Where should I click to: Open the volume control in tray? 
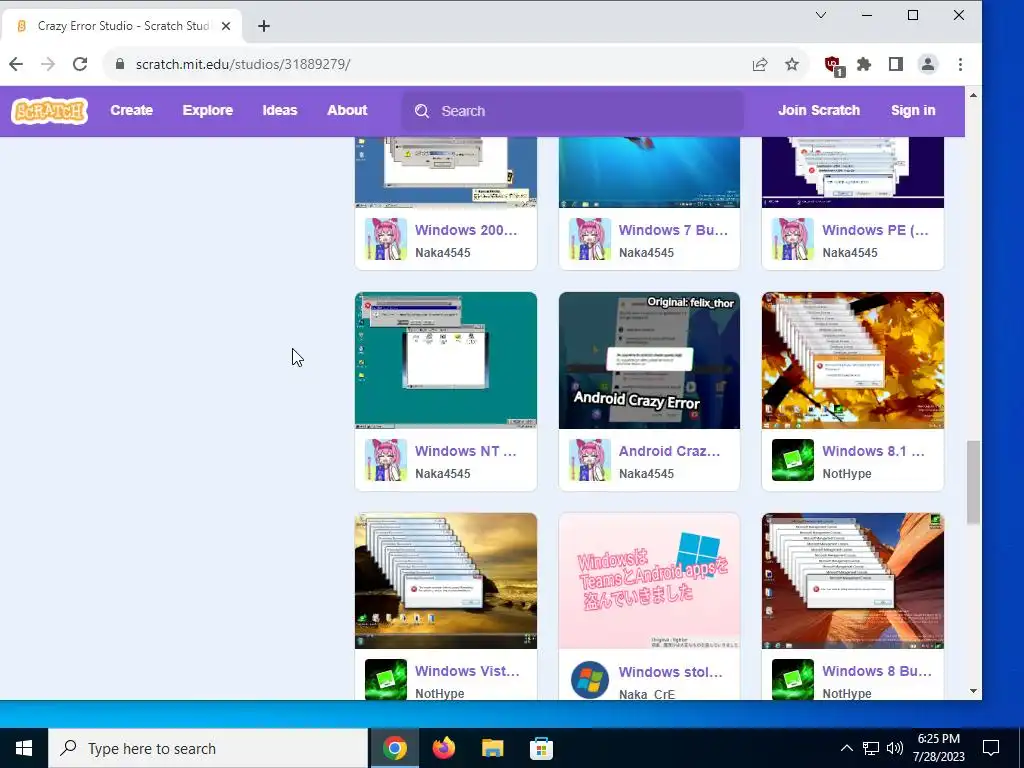(895, 748)
